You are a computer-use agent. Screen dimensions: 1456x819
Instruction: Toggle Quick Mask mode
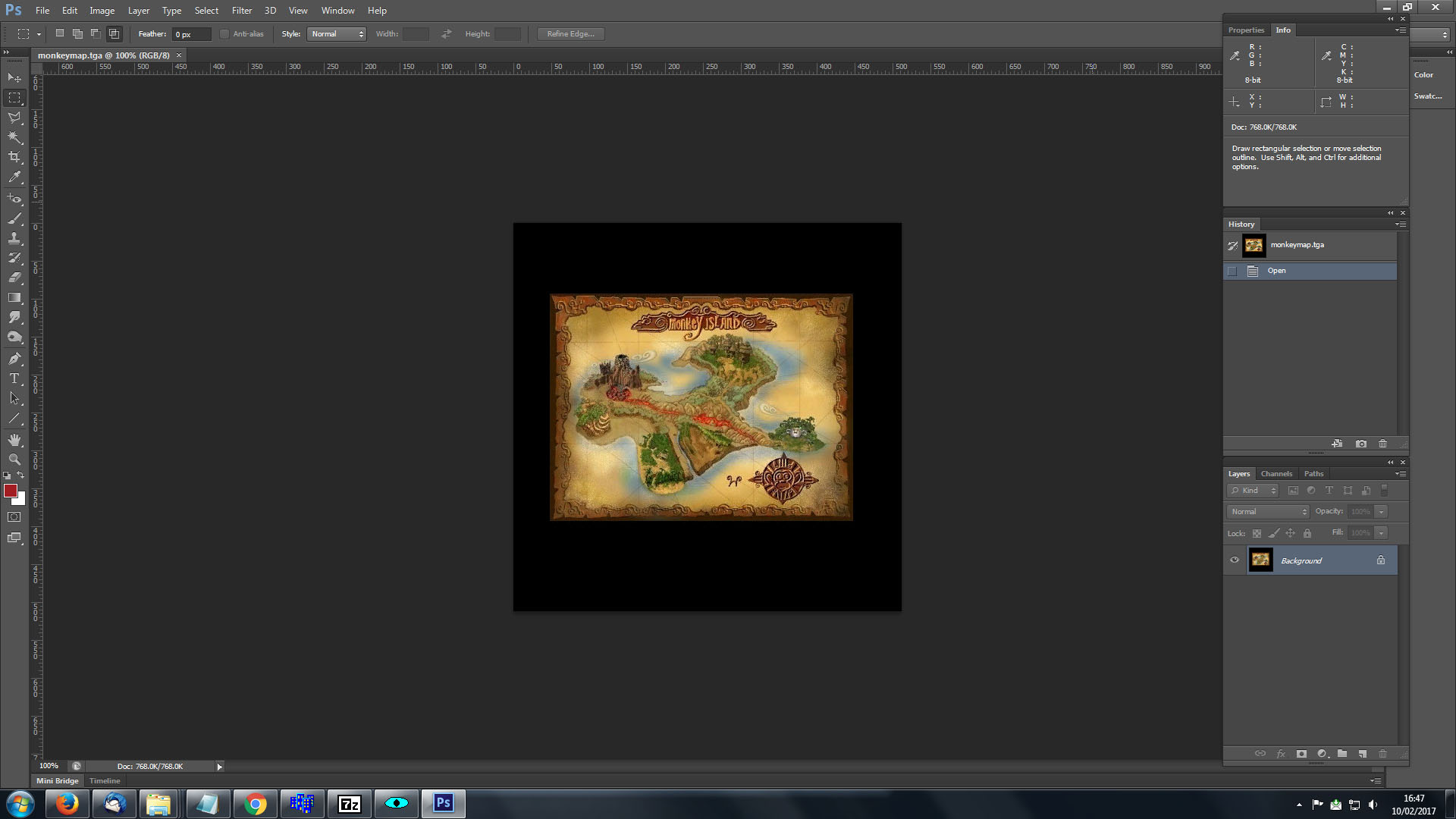pyautogui.click(x=14, y=517)
